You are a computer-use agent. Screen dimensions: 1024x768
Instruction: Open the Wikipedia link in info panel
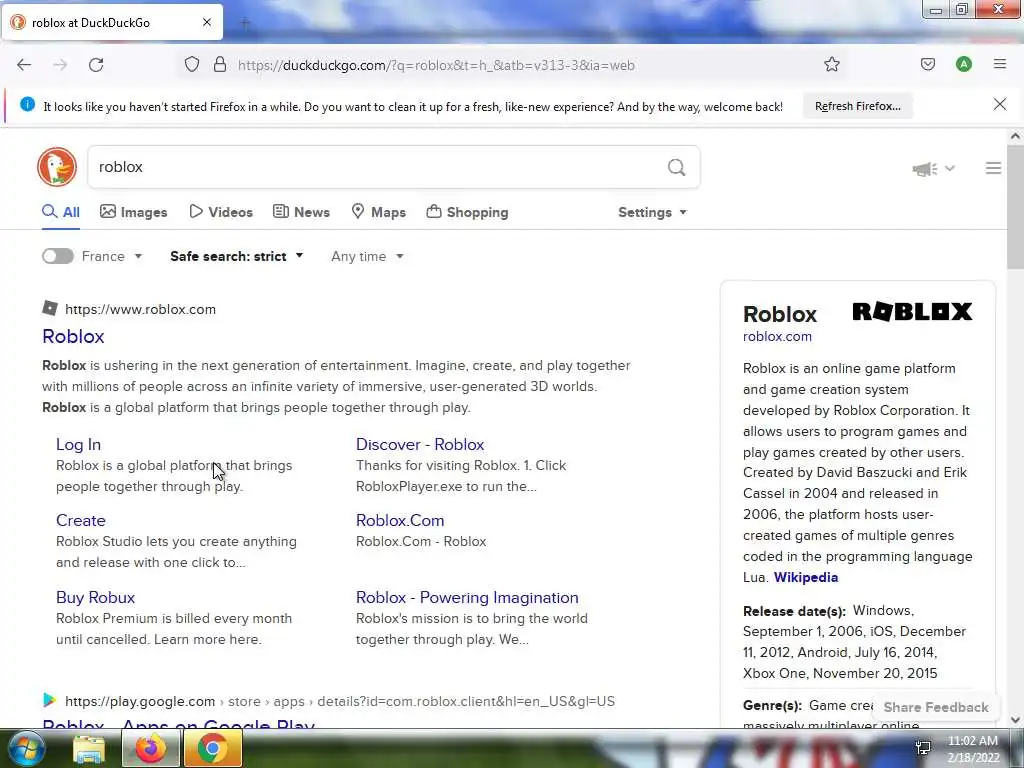[x=806, y=577]
